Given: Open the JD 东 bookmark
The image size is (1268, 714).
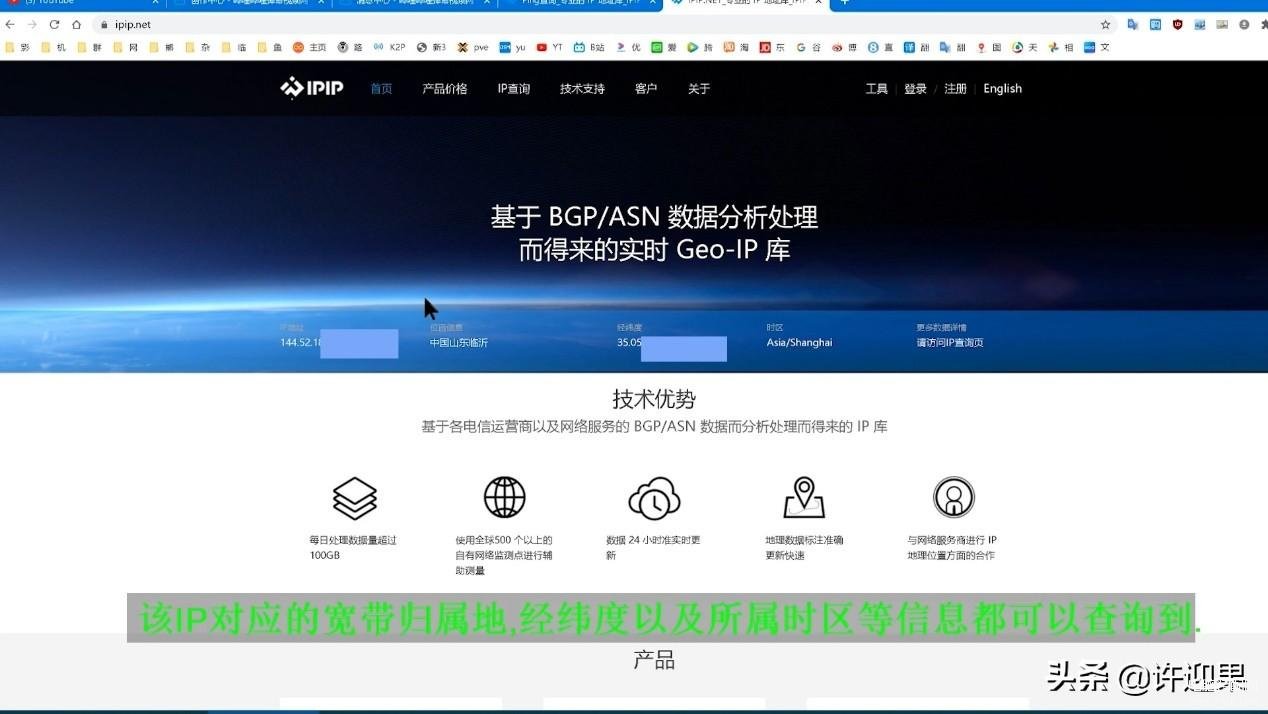Looking at the screenshot, I should pos(772,47).
